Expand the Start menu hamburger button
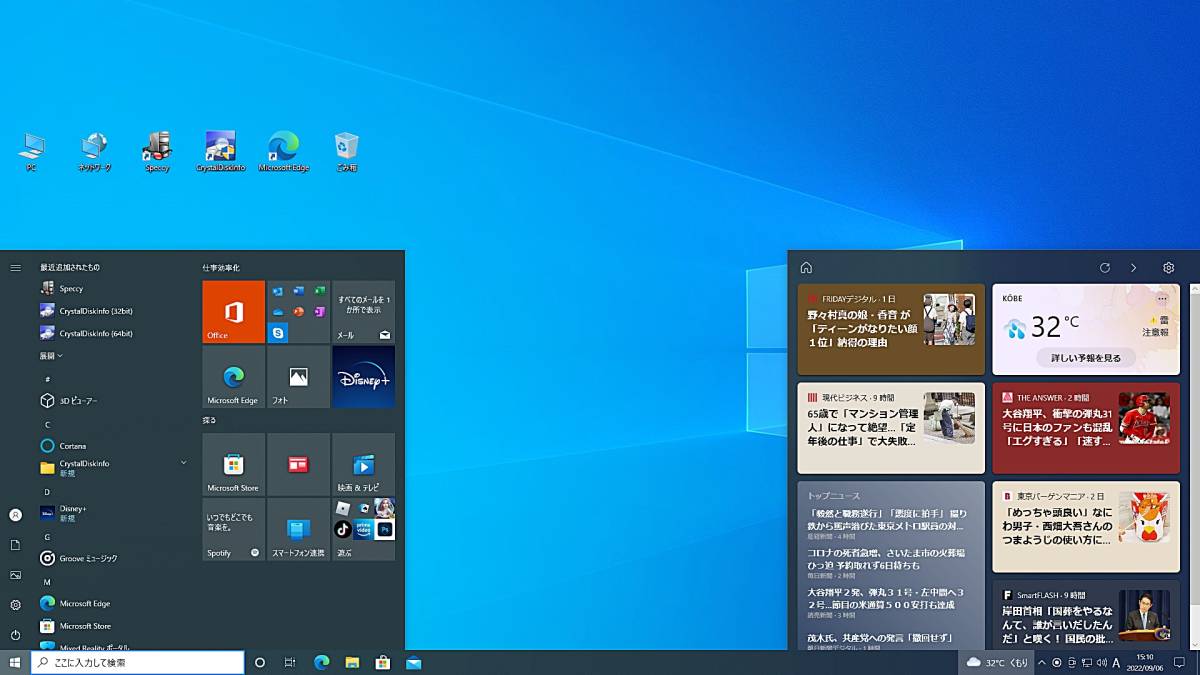 click(15, 268)
